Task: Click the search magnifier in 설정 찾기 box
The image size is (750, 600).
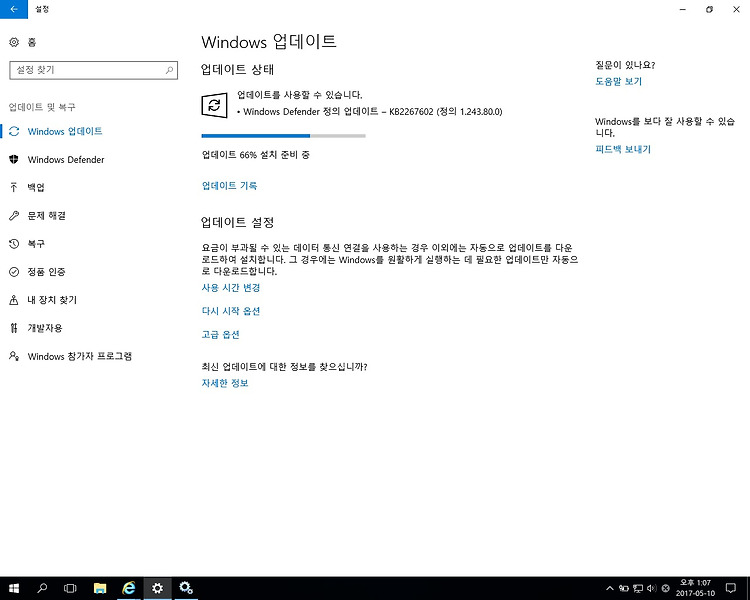Action: tap(169, 70)
